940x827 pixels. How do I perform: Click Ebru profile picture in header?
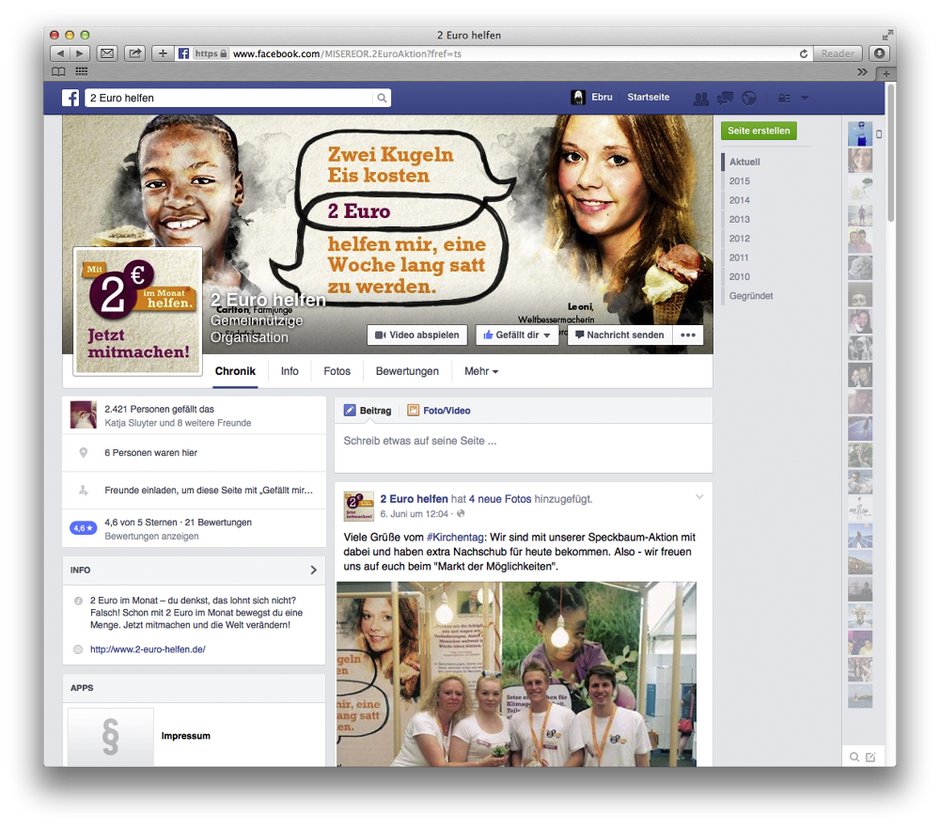click(x=578, y=97)
